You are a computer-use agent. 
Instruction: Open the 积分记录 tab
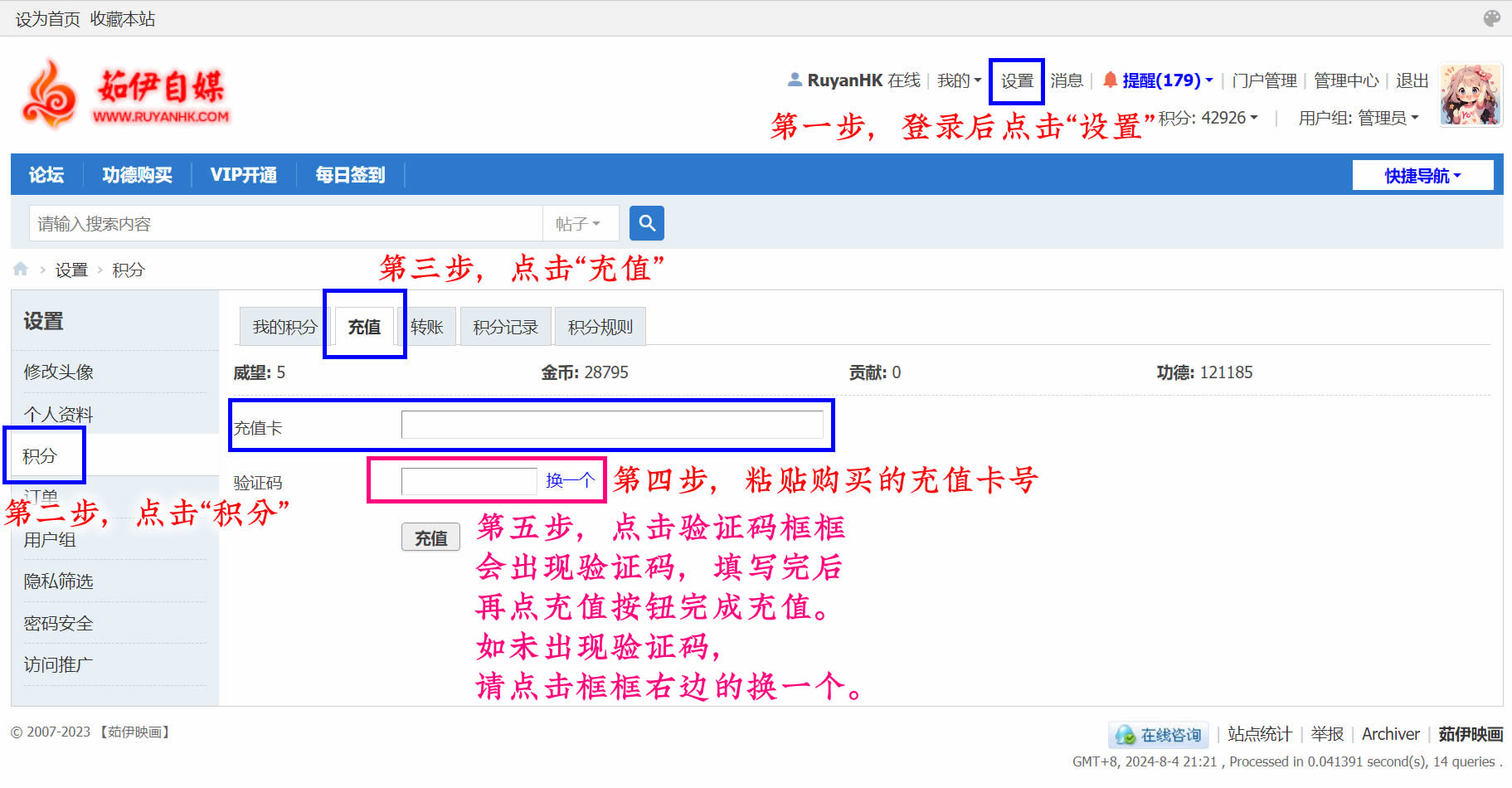tap(505, 327)
